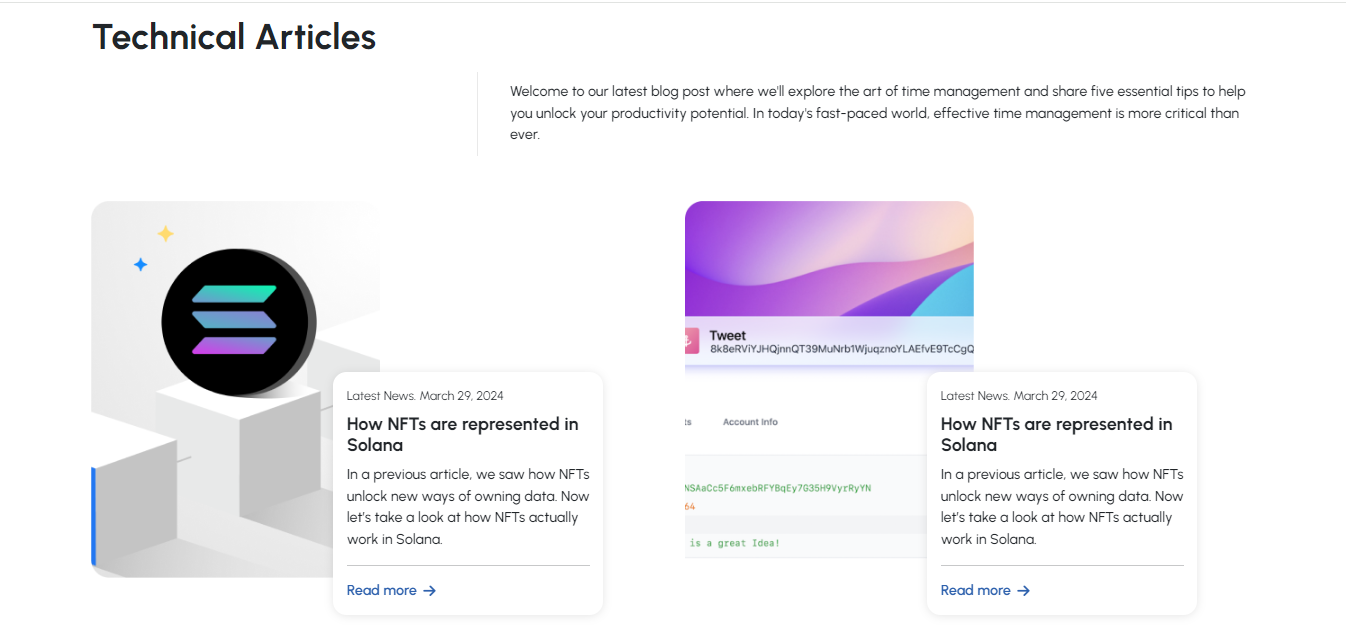Click the Tweet address string starting with 8k8eRVi
Image resolution: width=1346 pixels, height=642 pixels.
point(841,350)
